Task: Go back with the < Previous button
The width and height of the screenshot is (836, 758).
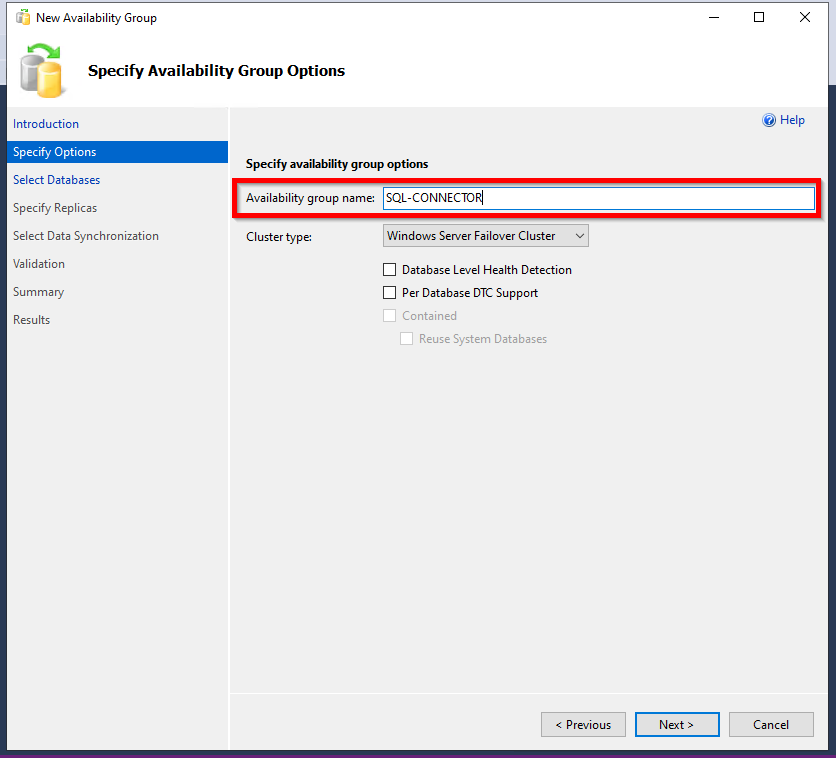Action: click(x=583, y=724)
